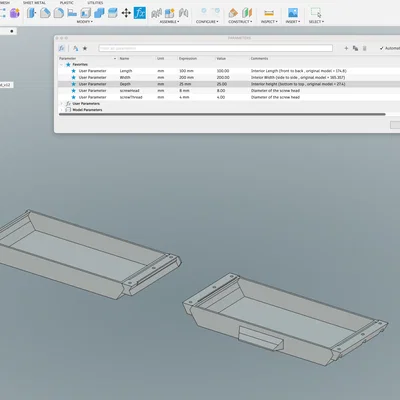Collapse the Favorites group
Image resolution: width=400 pixels, height=400 pixels.
point(61,65)
